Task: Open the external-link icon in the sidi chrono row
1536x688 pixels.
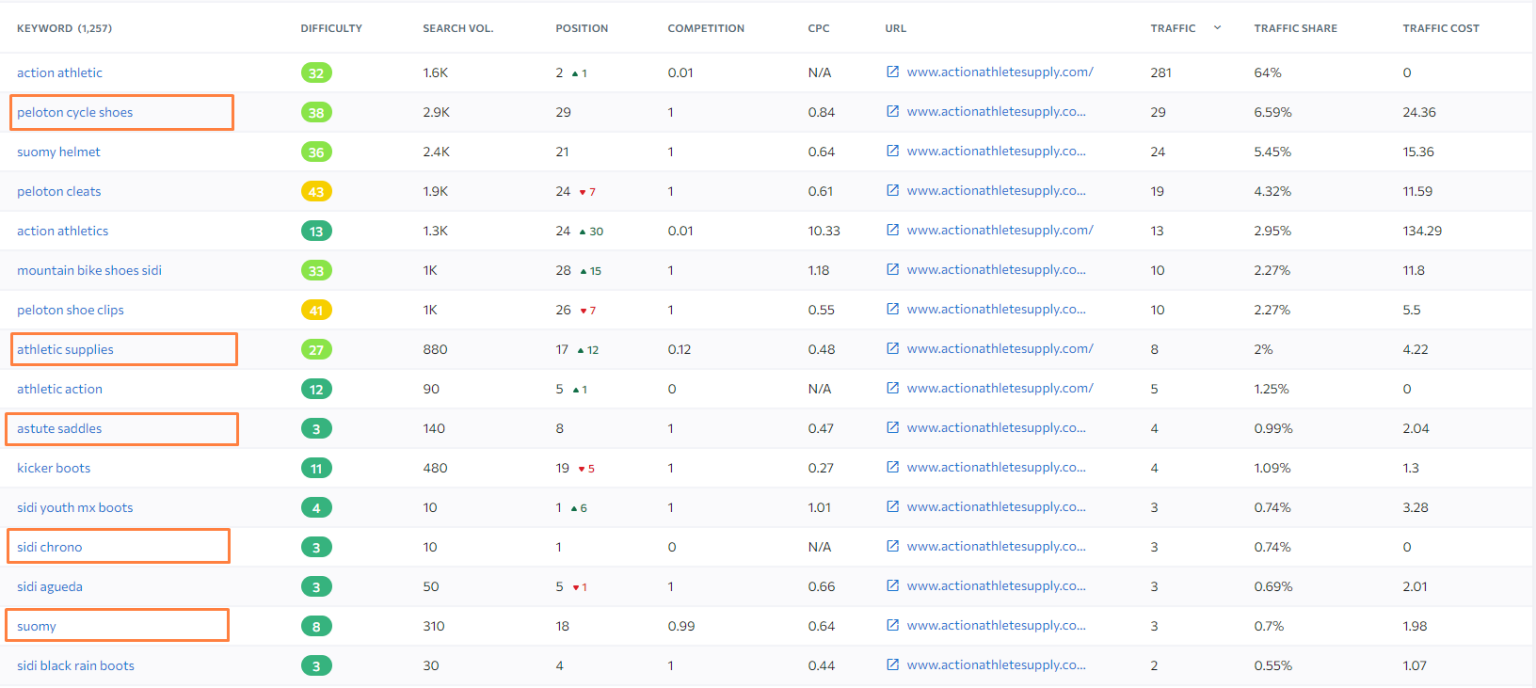Action: click(893, 546)
